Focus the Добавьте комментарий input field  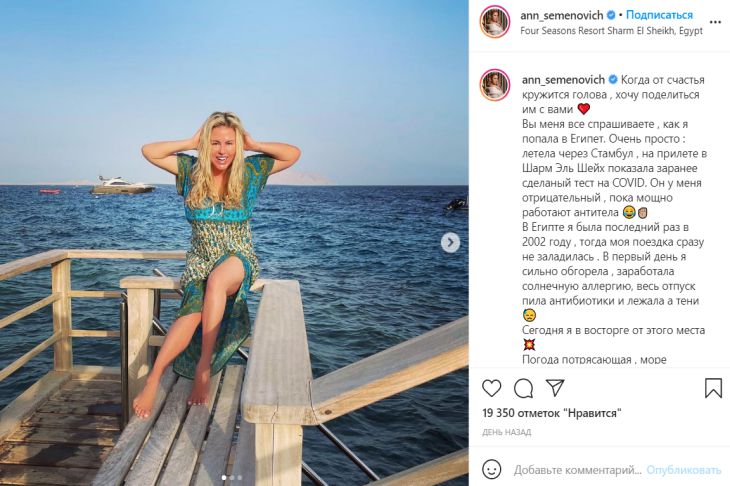(576, 470)
